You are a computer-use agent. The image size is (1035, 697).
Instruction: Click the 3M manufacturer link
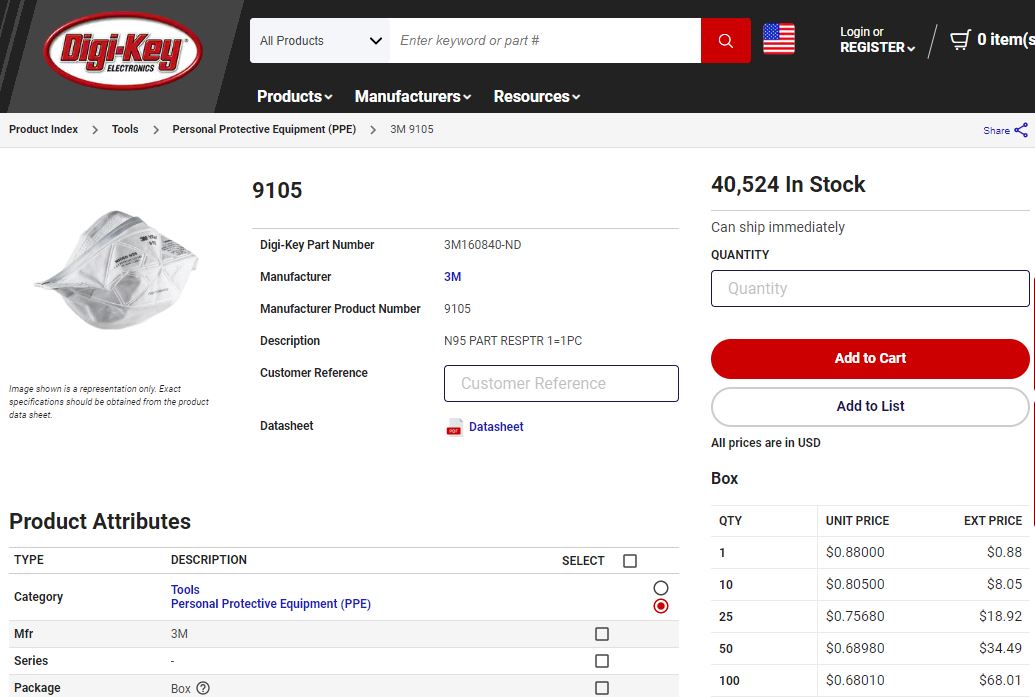452,277
